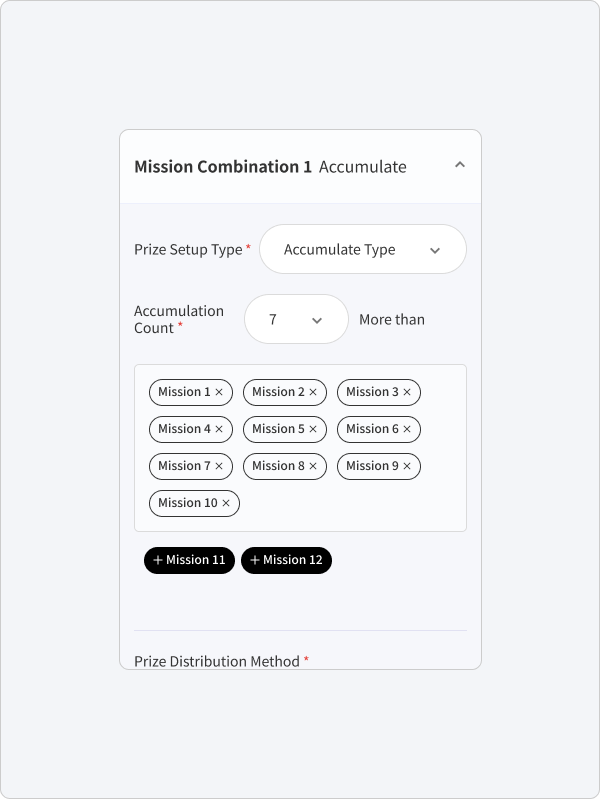The image size is (600, 799).
Task: Add Mission 11 to the combination
Action: tap(189, 560)
